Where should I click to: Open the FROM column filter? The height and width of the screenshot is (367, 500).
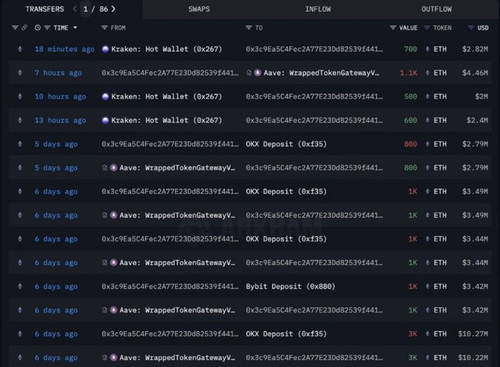coord(104,28)
